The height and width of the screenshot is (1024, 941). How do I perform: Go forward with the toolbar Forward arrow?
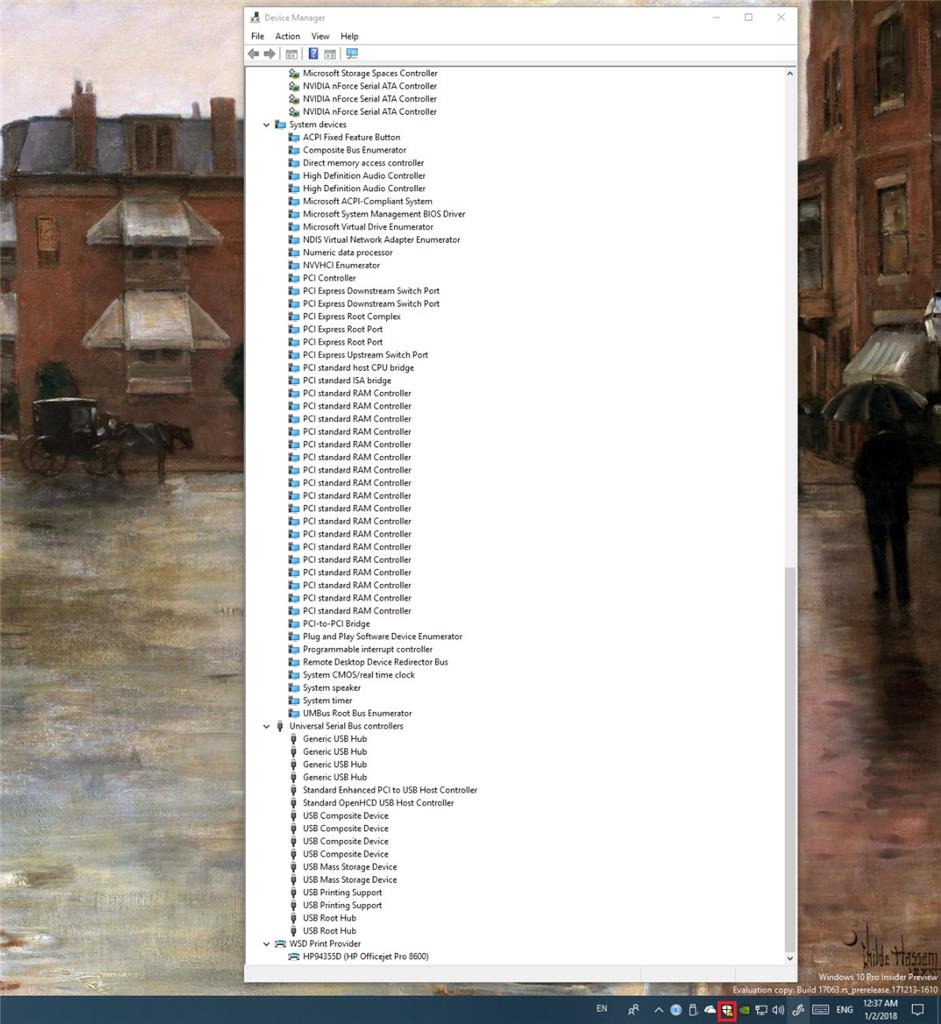(269, 54)
